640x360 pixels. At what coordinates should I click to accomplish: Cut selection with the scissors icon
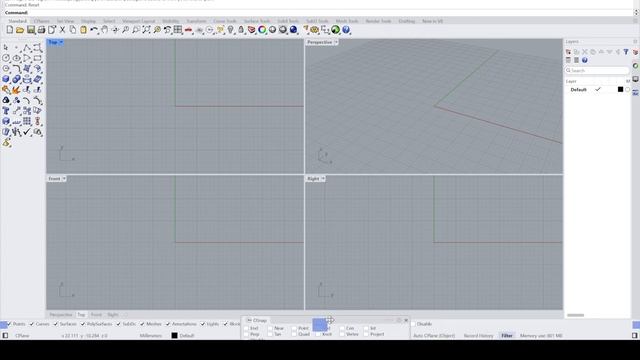[62, 30]
